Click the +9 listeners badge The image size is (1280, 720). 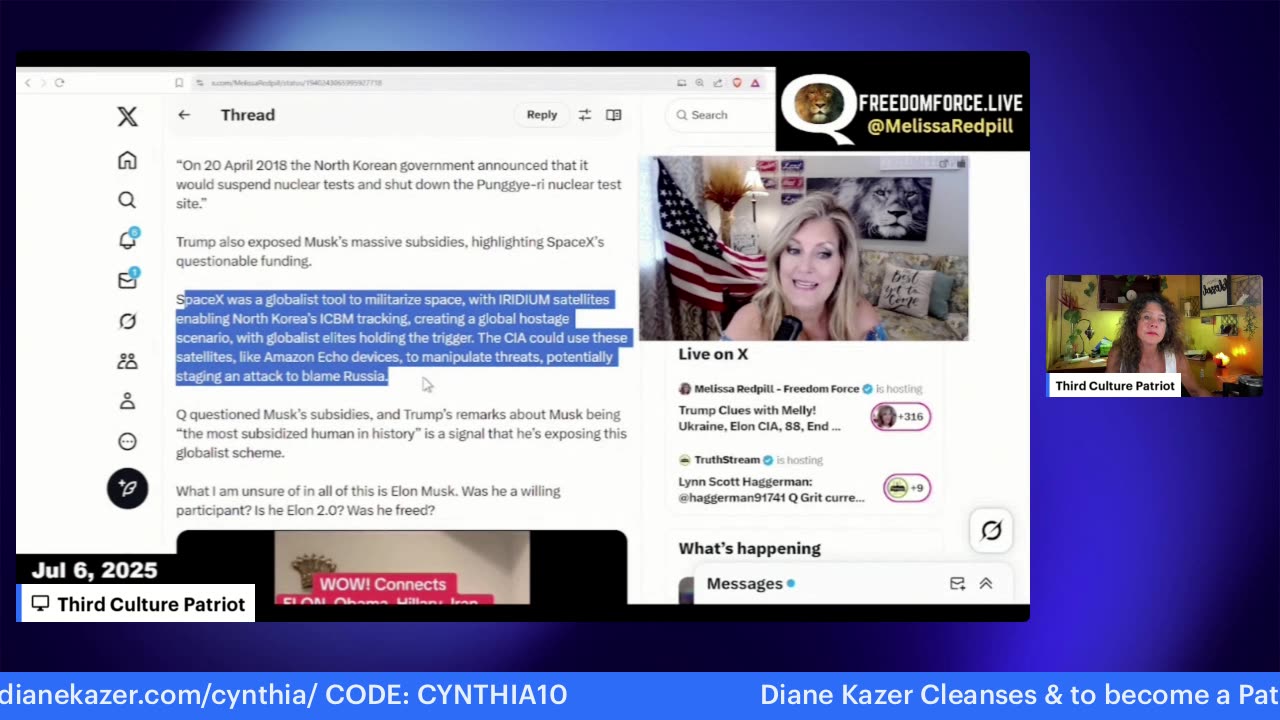point(906,488)
